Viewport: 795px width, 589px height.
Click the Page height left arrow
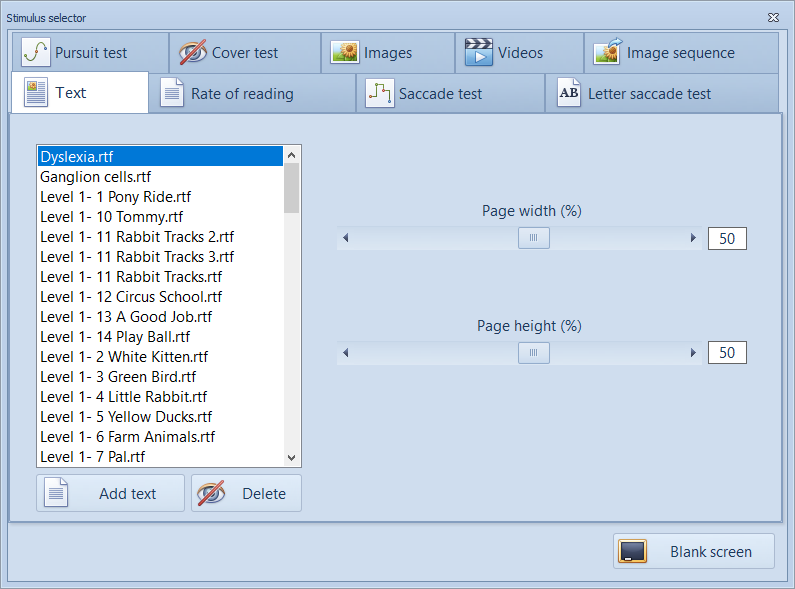345,353
